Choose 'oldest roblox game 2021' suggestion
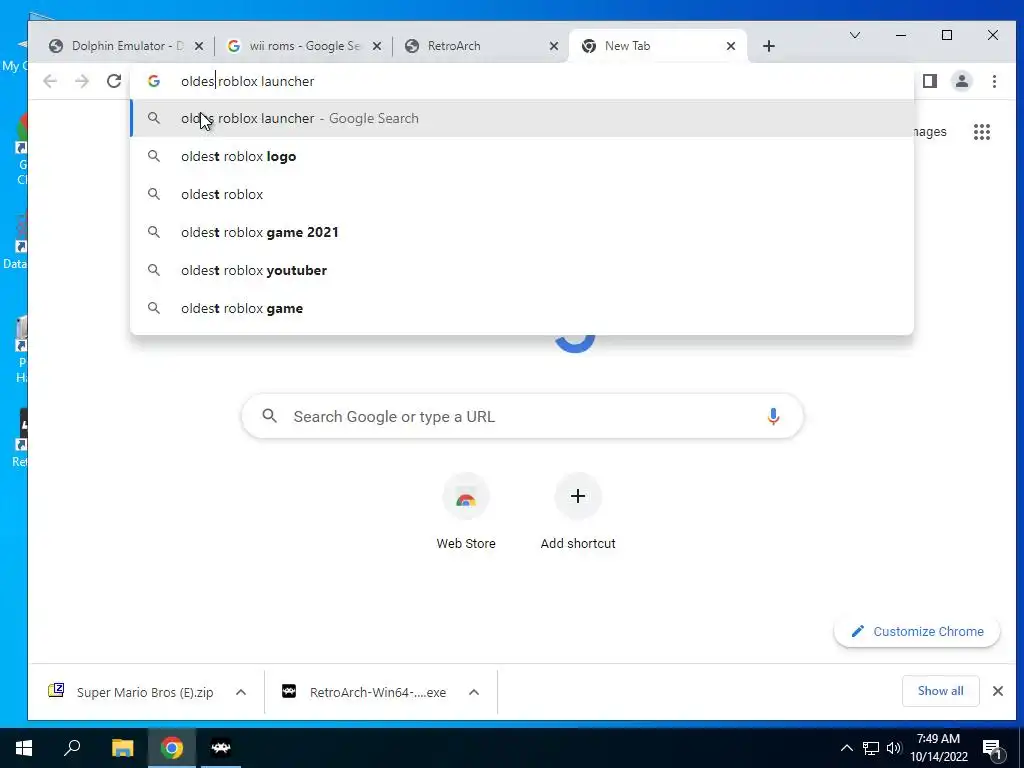1024x768 pixels. coord(522,232)
